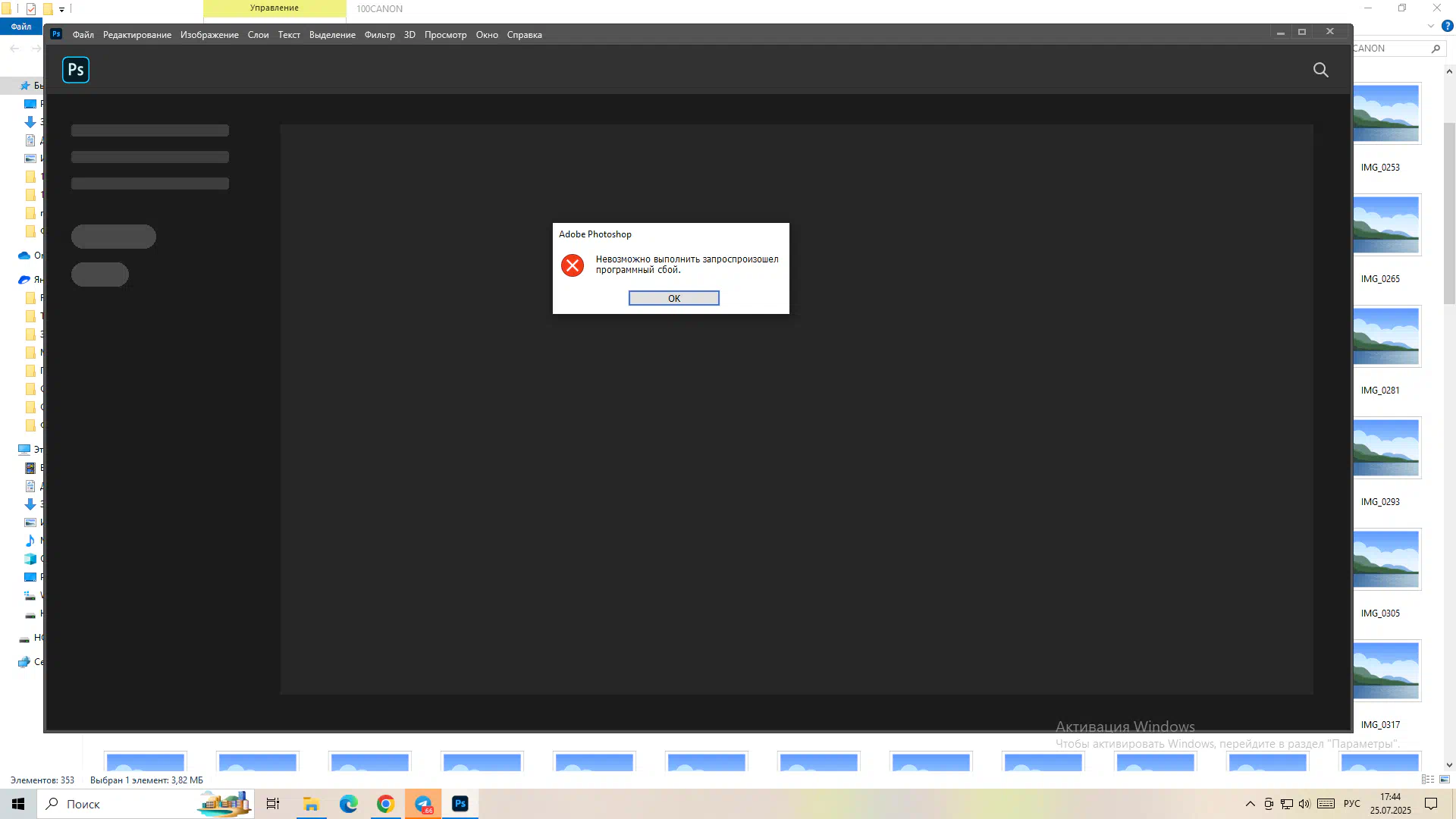Click the Music note icon in navigation pane
1456x819 pixels.
point(30,541)
